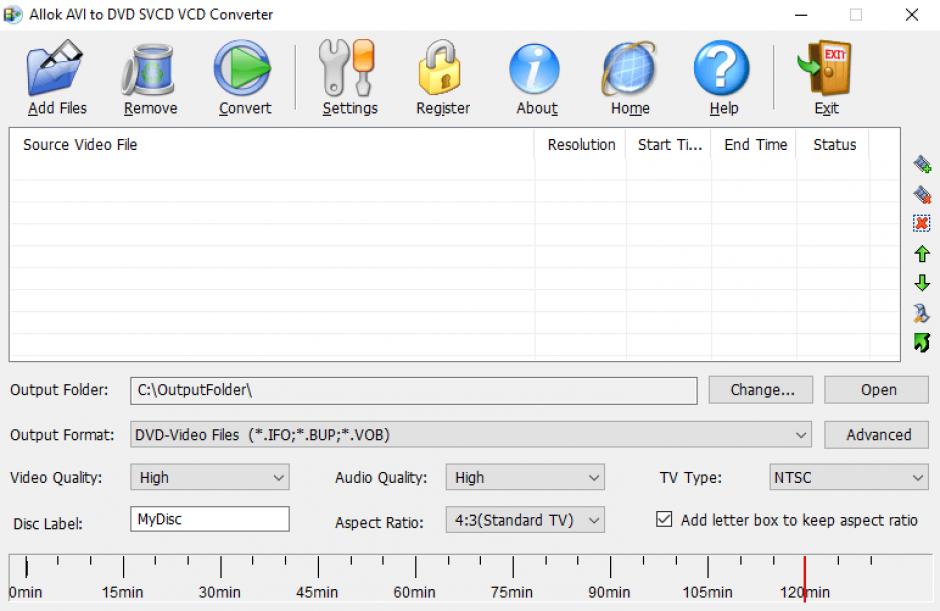Viewport: 940px width, 611px height.
Task: Click the Add Files toolbar icon
Action: 55,68
